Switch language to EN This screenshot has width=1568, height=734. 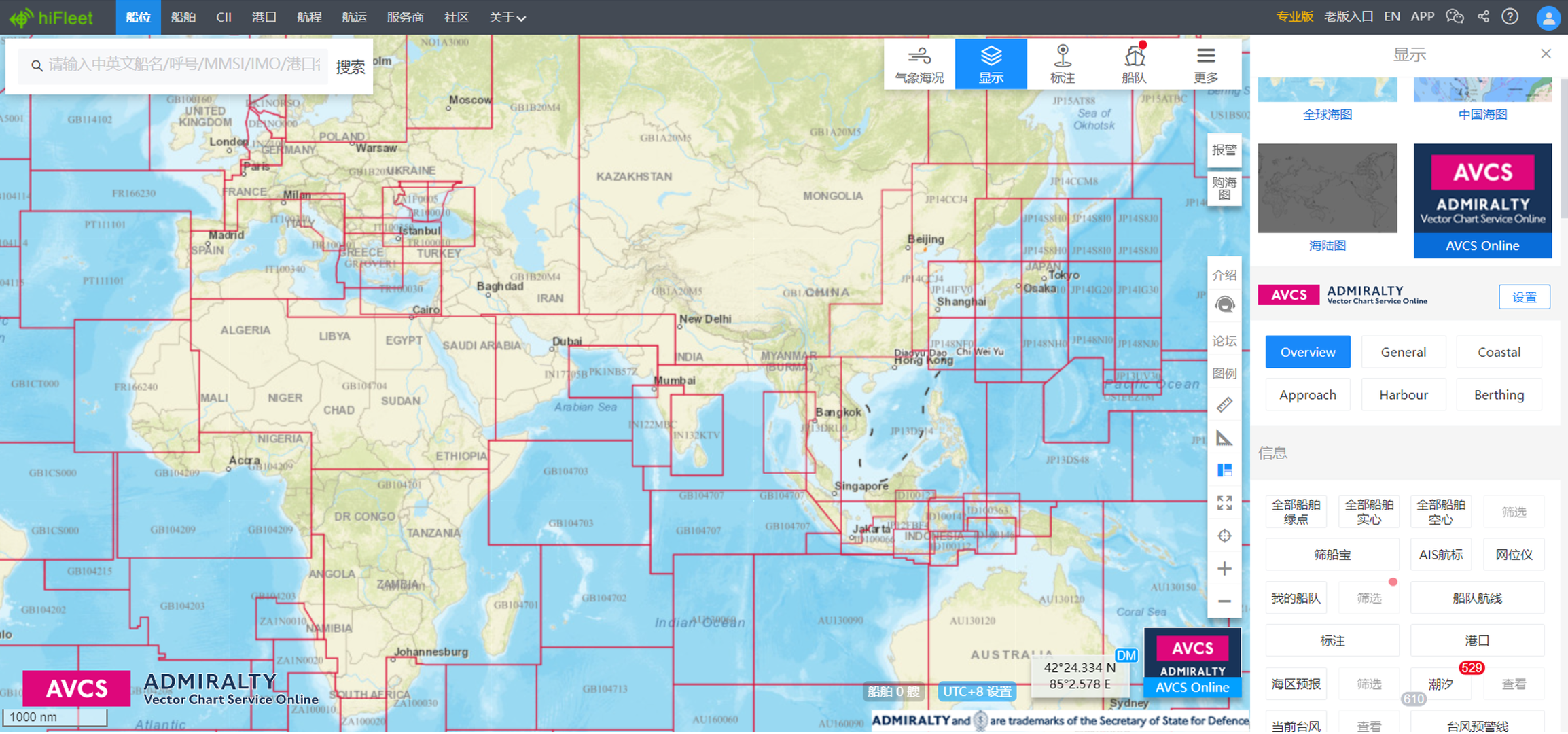pos(1391,17)
